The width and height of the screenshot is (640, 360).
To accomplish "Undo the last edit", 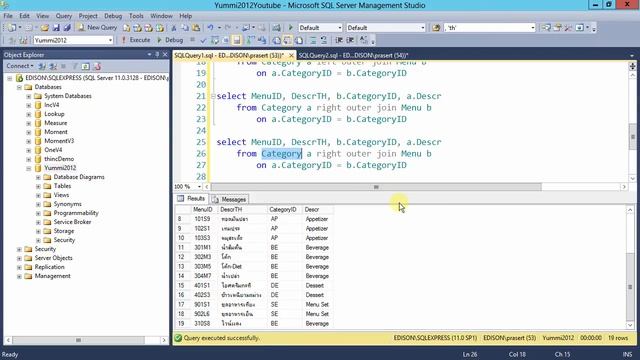I will pyautogui.click(x=210, y=28).
